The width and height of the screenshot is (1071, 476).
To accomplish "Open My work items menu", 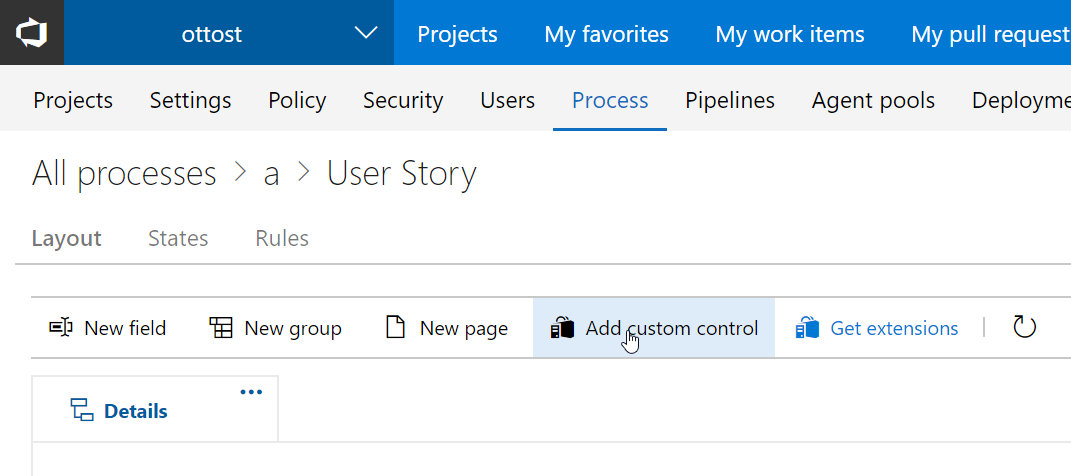I will [789, 34].
